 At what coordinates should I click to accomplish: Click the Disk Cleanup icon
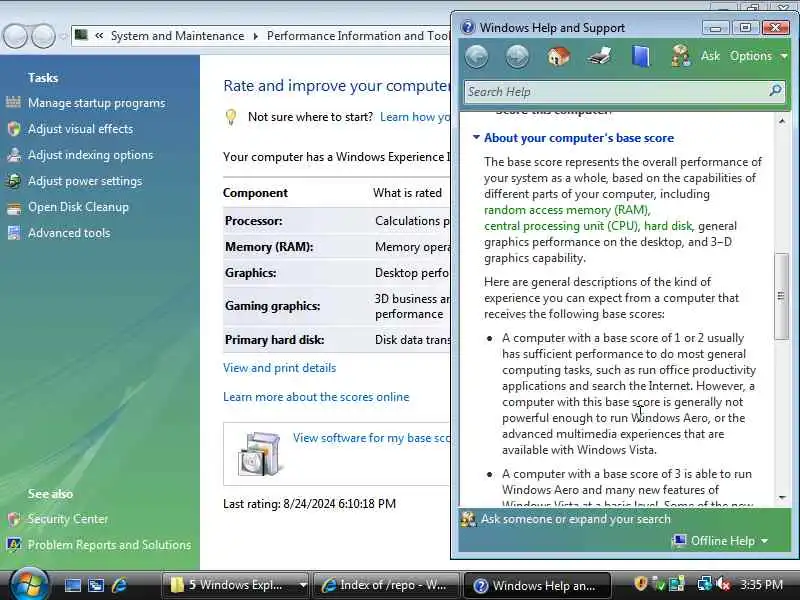pos(14,207)
